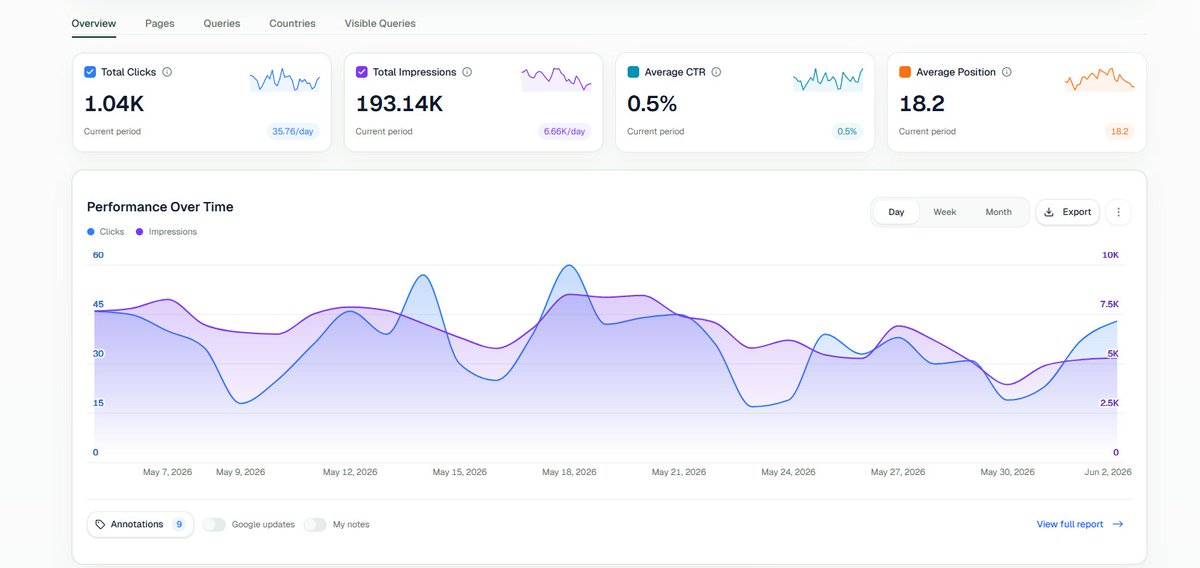Click the Performance Over Time heading
1200x568 pixels.
(160, 207)
